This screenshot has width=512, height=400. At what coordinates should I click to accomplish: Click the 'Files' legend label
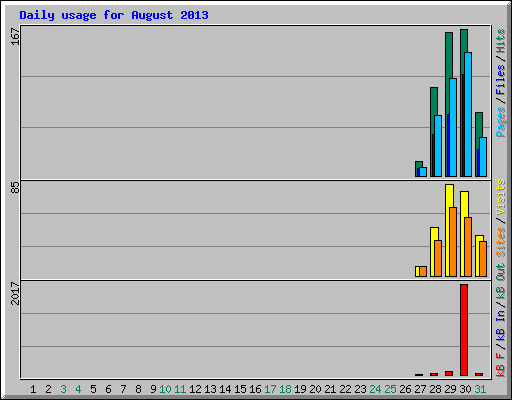[501, 80]
